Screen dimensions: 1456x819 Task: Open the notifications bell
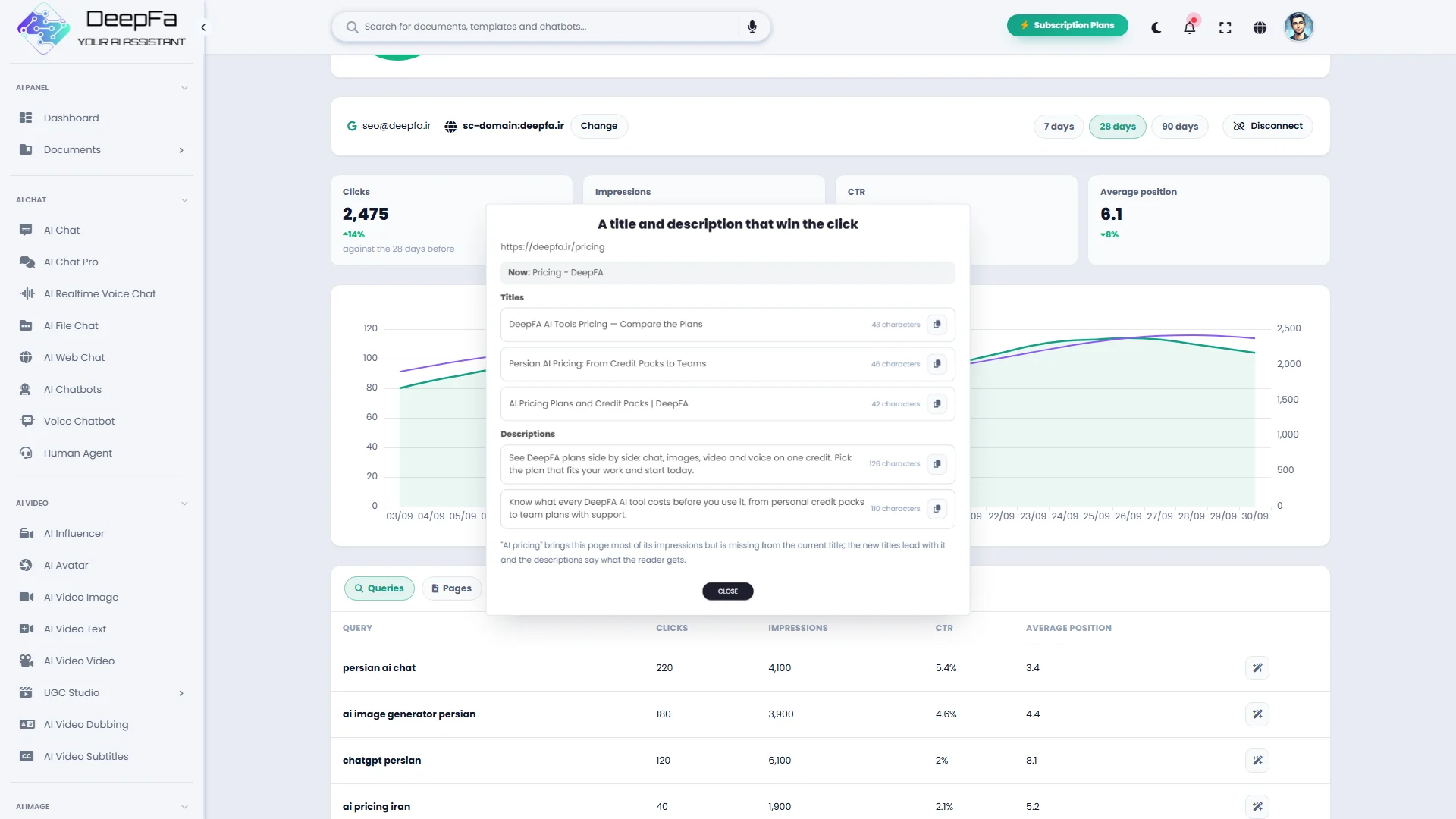[1190, 27]
